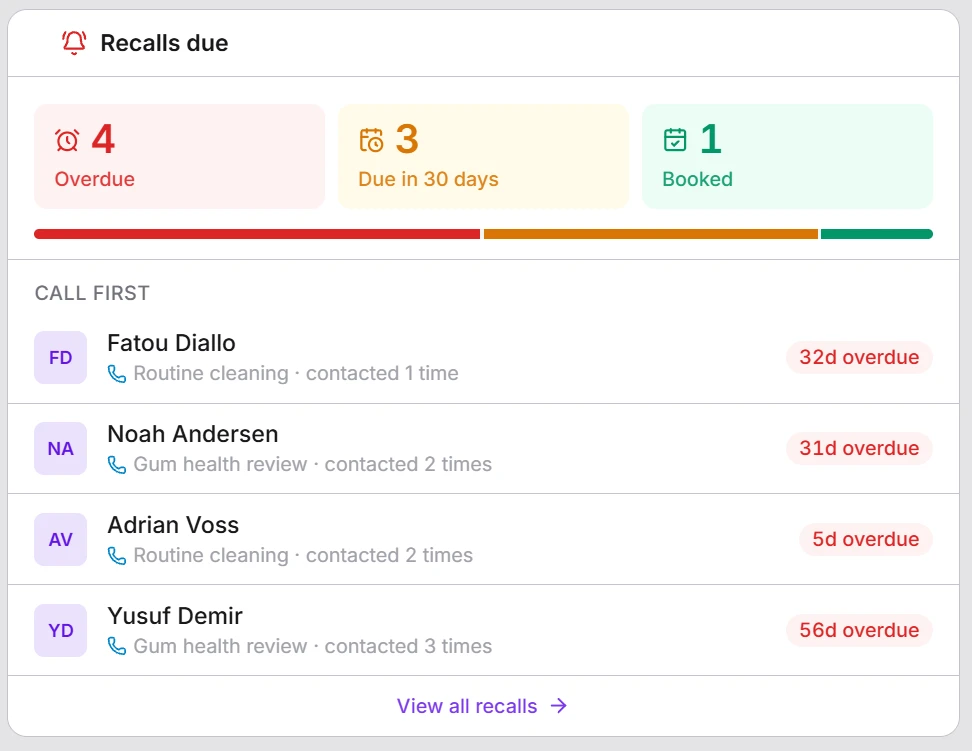The height and width of the screenshot is (751, 972).
Task: Click 'Gum health review · contacted 2 times' text
Action: pyautogui.click(x=313, y=464)
